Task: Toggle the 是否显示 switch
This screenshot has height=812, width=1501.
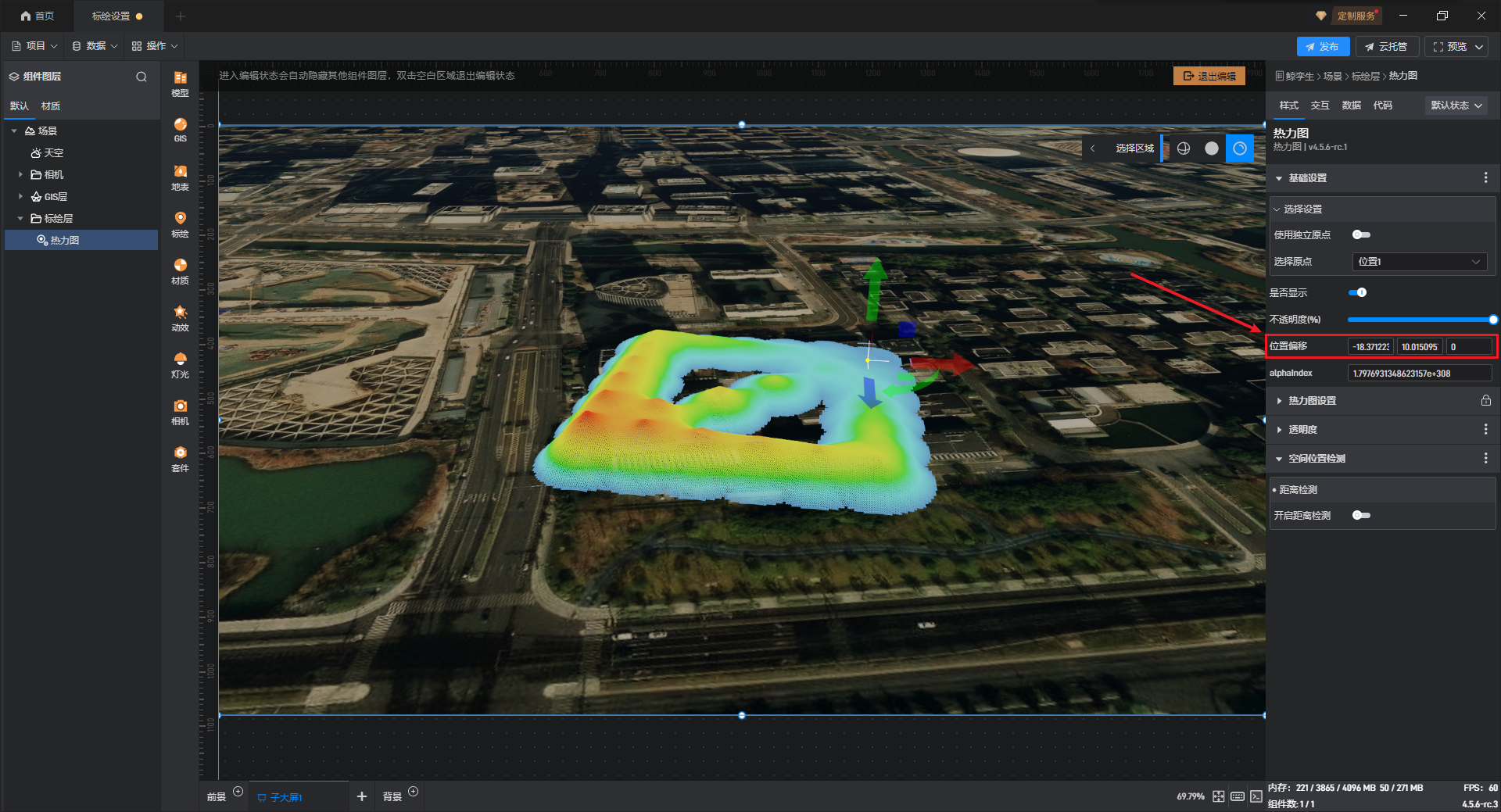Action: [1358, 292]
